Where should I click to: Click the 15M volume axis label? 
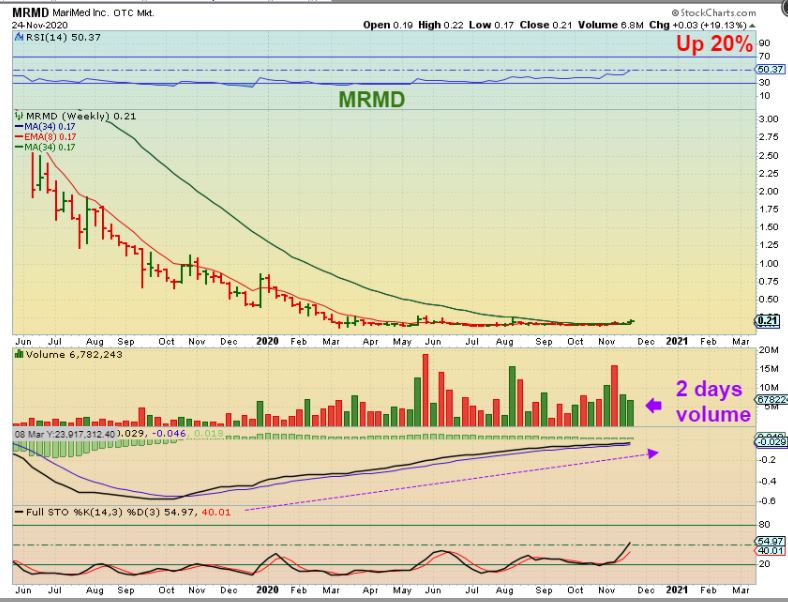(770, 369)
